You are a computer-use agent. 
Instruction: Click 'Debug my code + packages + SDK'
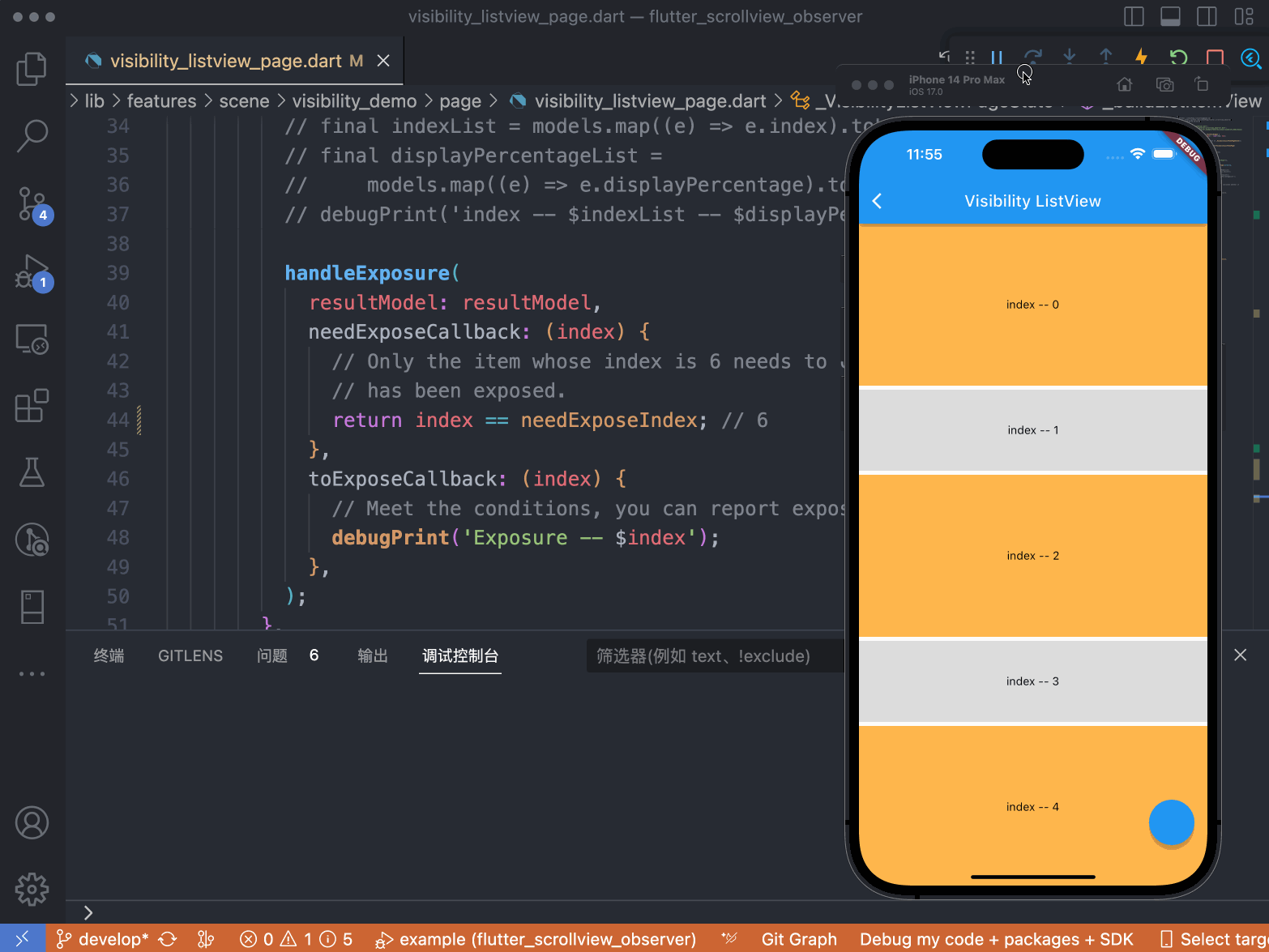tap(996, 939)
